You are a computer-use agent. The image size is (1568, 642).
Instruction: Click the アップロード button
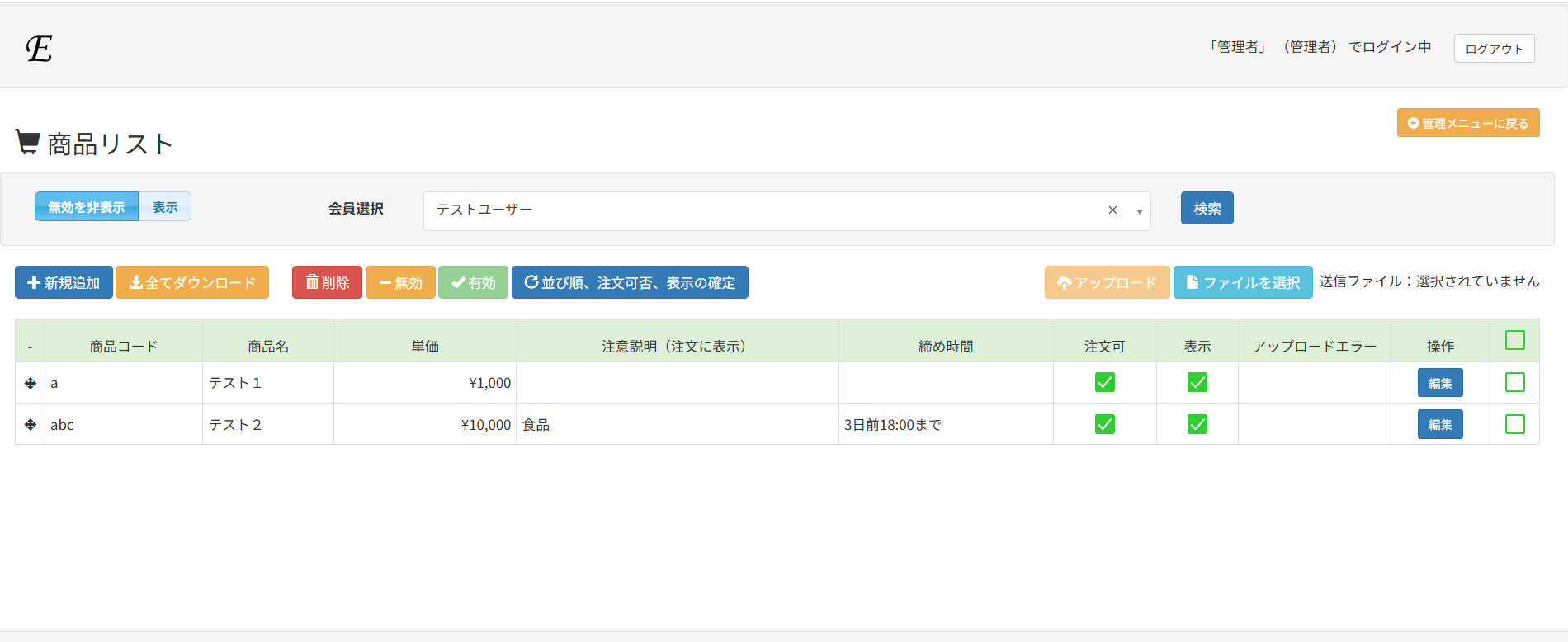click(1107, 282)
